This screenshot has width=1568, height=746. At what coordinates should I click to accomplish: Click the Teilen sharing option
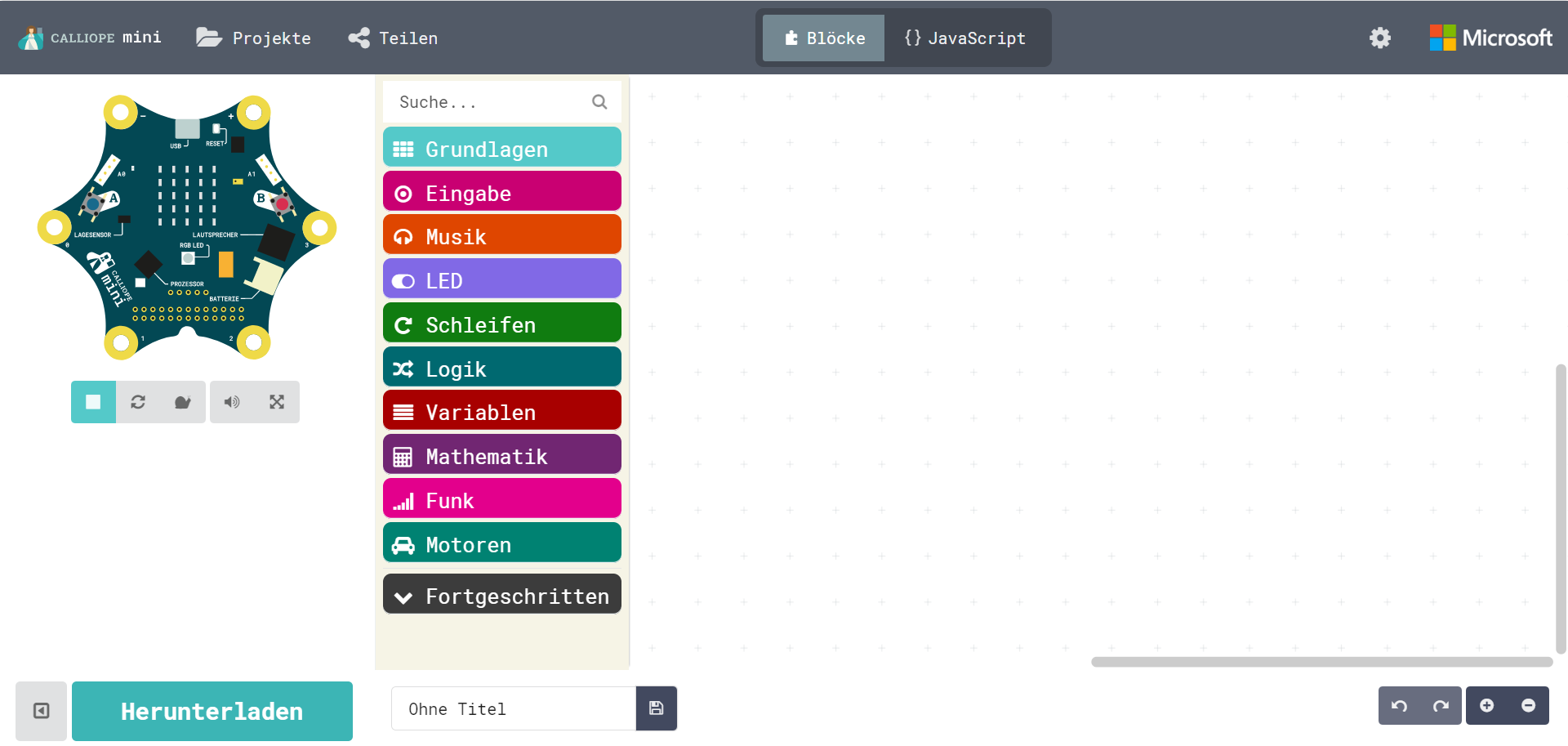point(392,38)
